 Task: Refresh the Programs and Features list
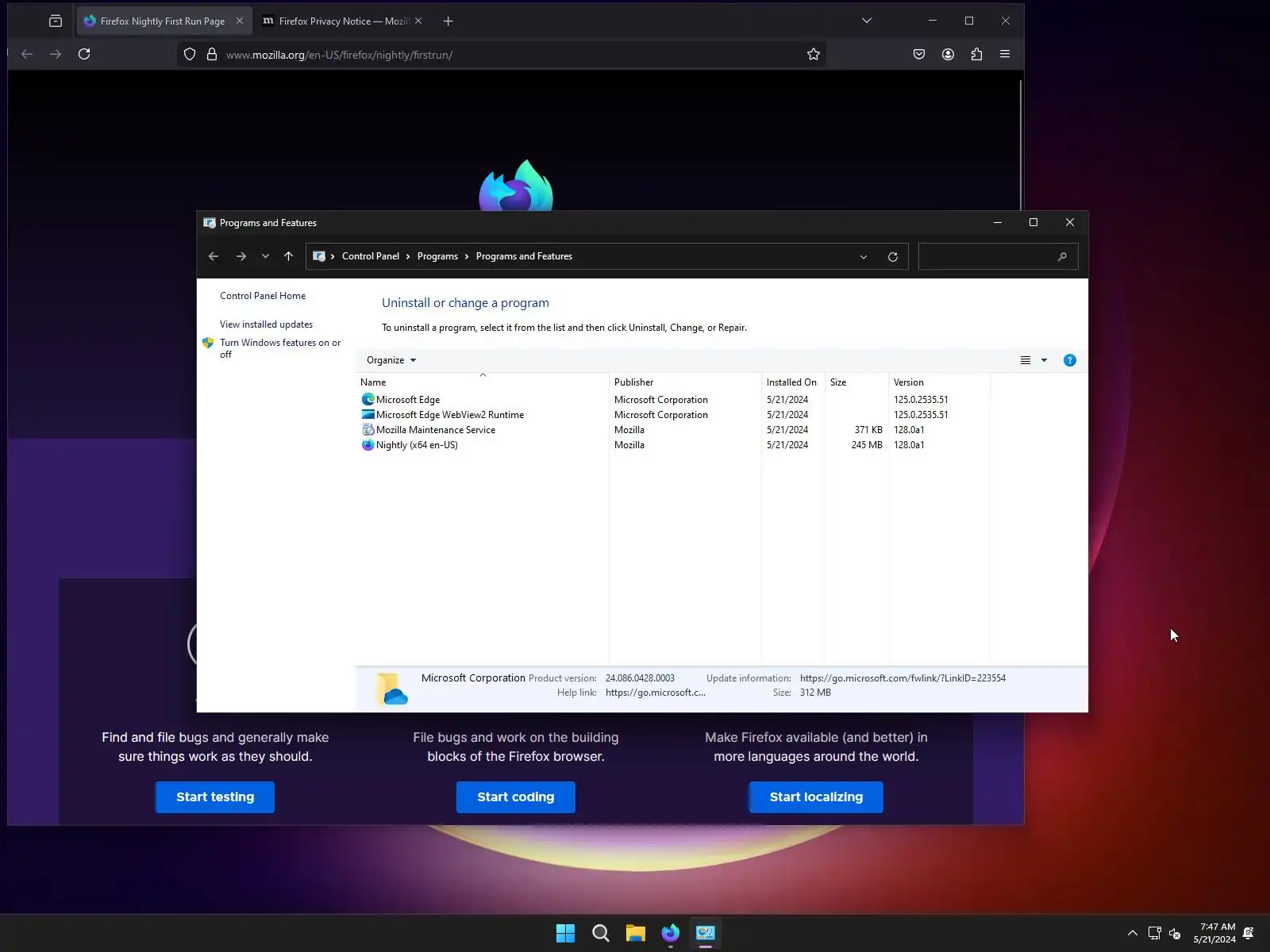click(x=893, y=257)
